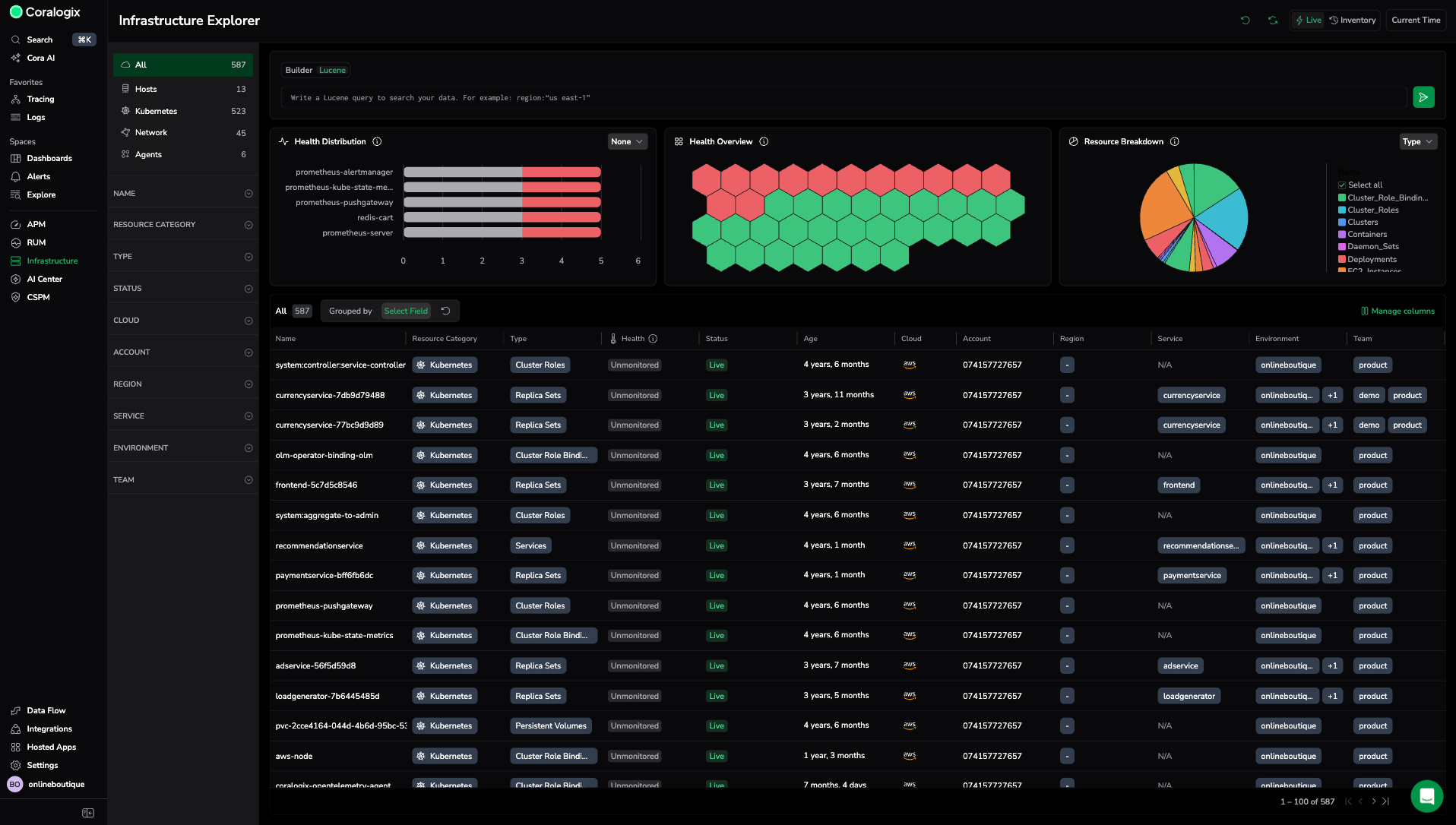Click Manage columns link
1456x825 pixels.
1397,311
